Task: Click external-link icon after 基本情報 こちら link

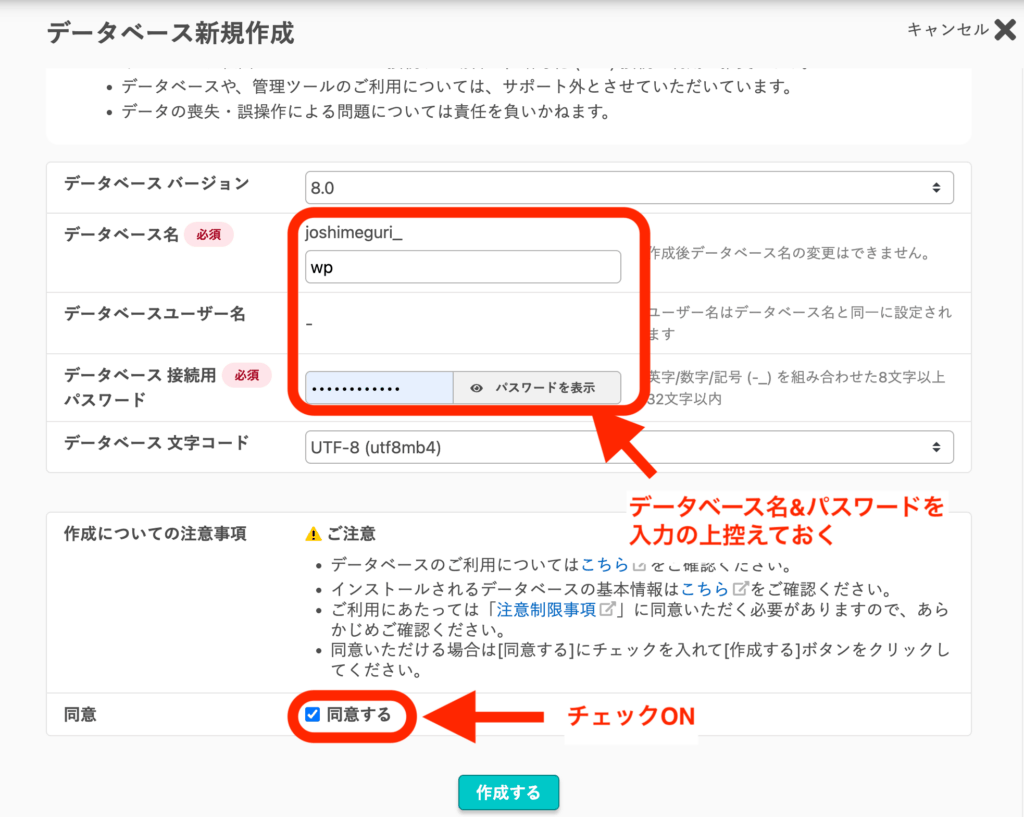Action: coord(740,587)
